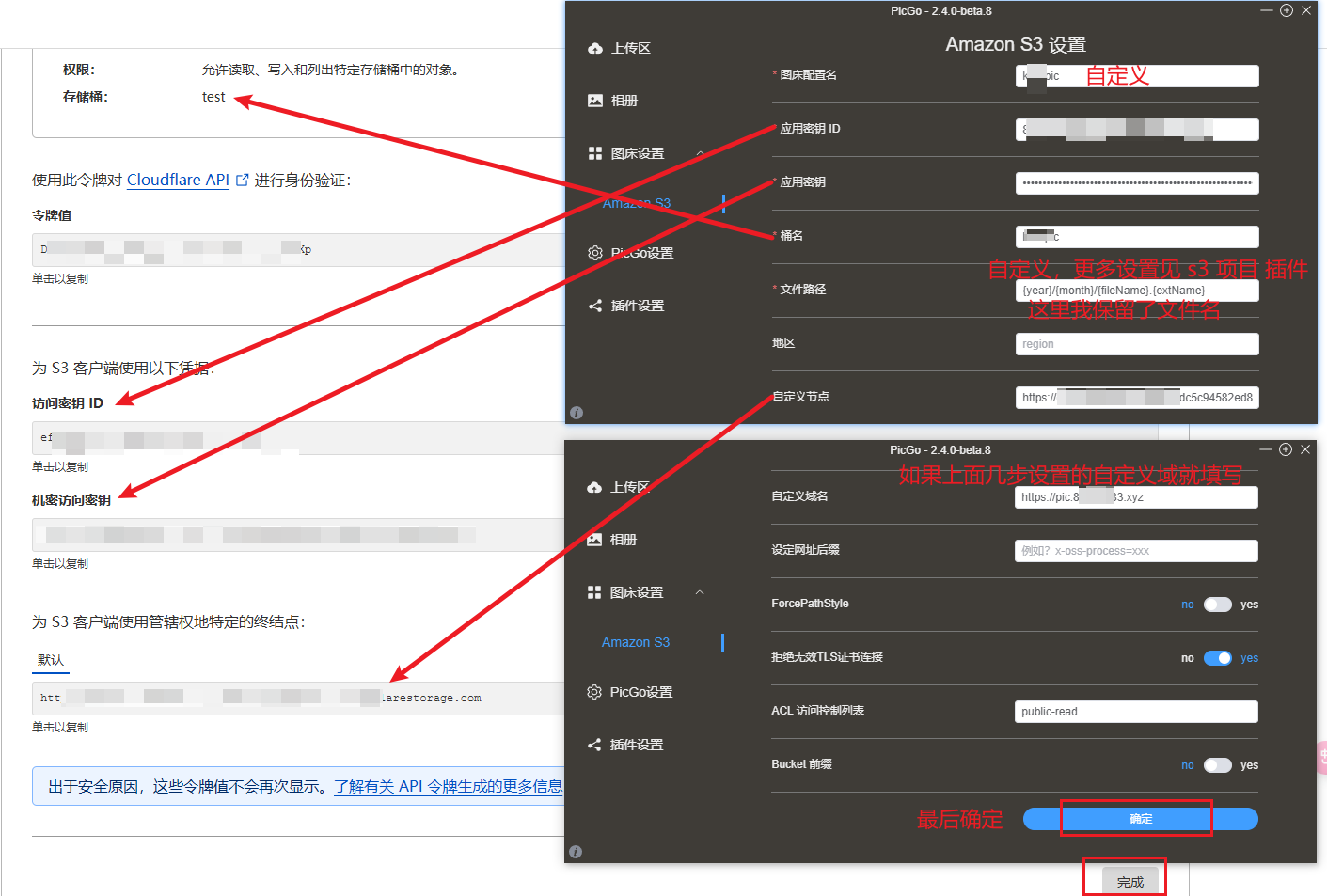Collapse 图床设置 chevron in top window
This screenshot has width=1327, height=896.
(700, 153)
